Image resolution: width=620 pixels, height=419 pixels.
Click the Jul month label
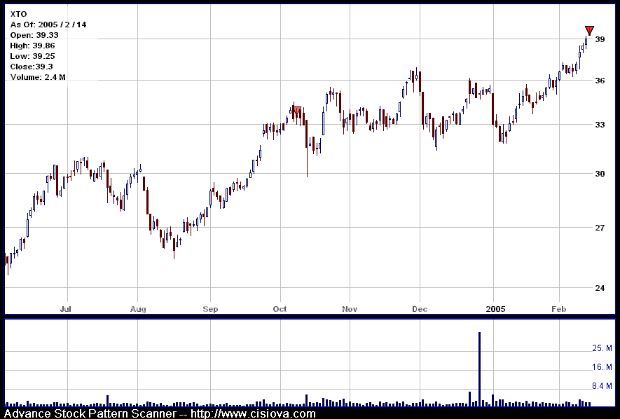66,309
